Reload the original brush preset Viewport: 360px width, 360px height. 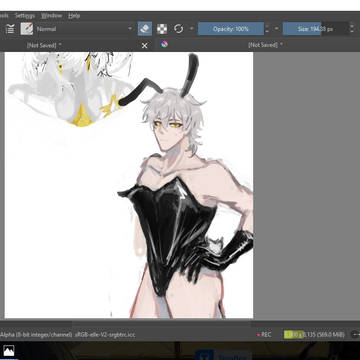tap(179, 29)
